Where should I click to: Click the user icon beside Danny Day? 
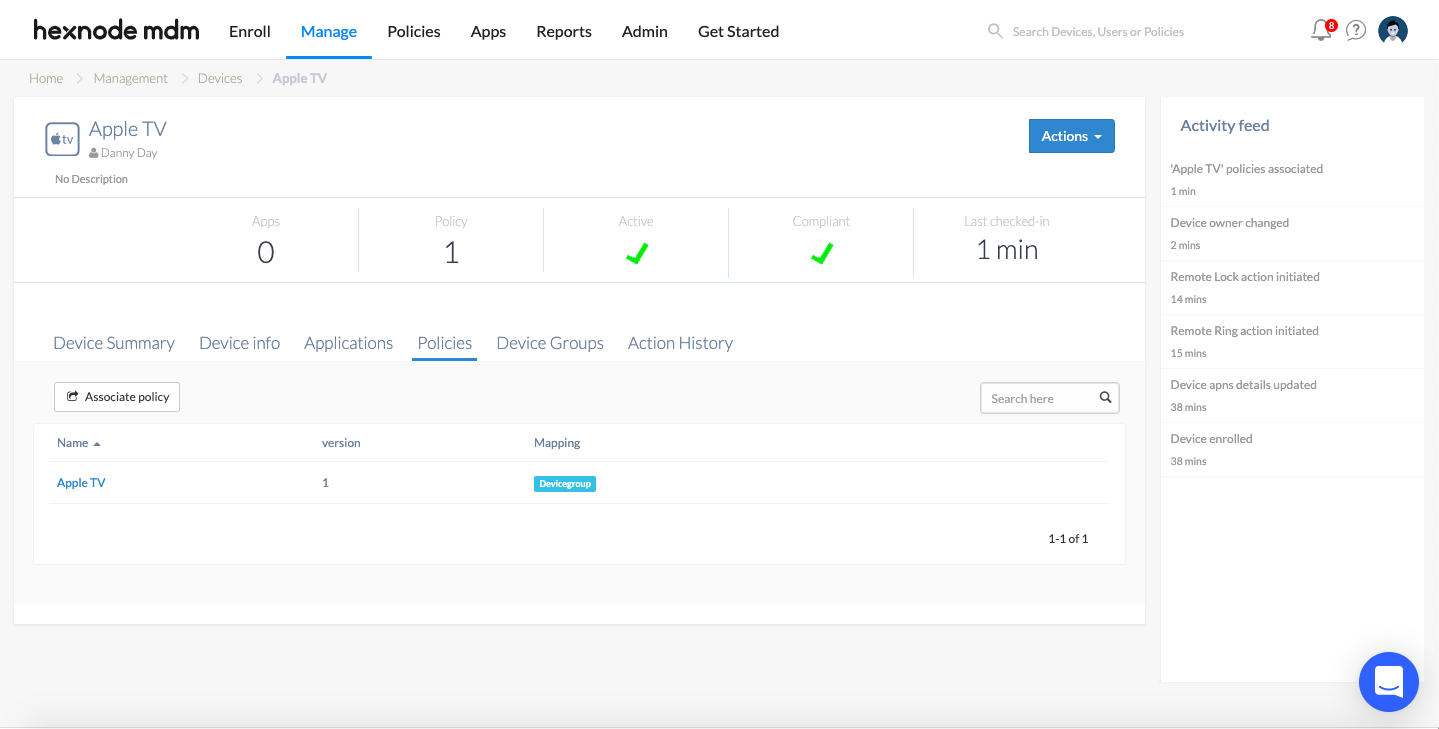pyautogui.click(x=94, y=154)
